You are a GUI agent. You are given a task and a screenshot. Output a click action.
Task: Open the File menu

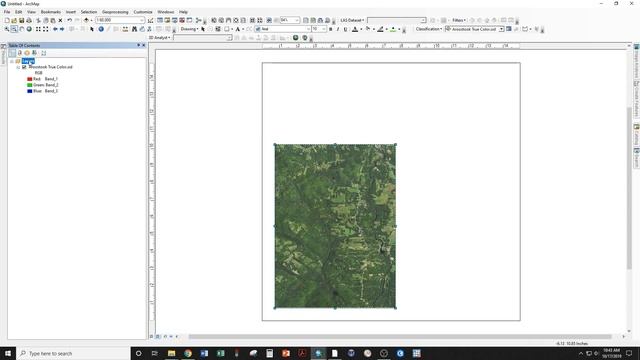click(7, 12)
